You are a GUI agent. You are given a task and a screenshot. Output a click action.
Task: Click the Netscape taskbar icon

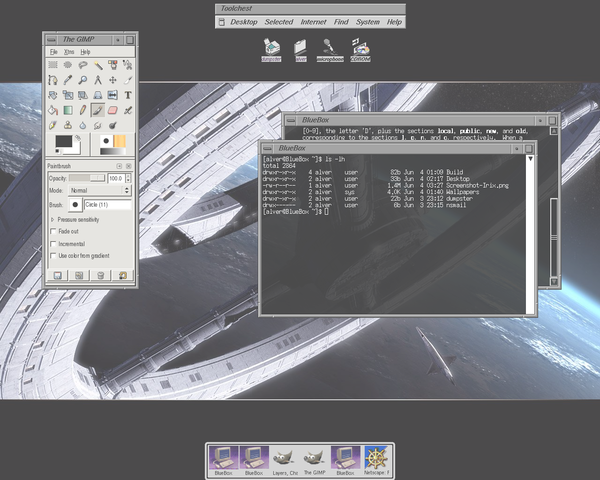click(377, 460)
